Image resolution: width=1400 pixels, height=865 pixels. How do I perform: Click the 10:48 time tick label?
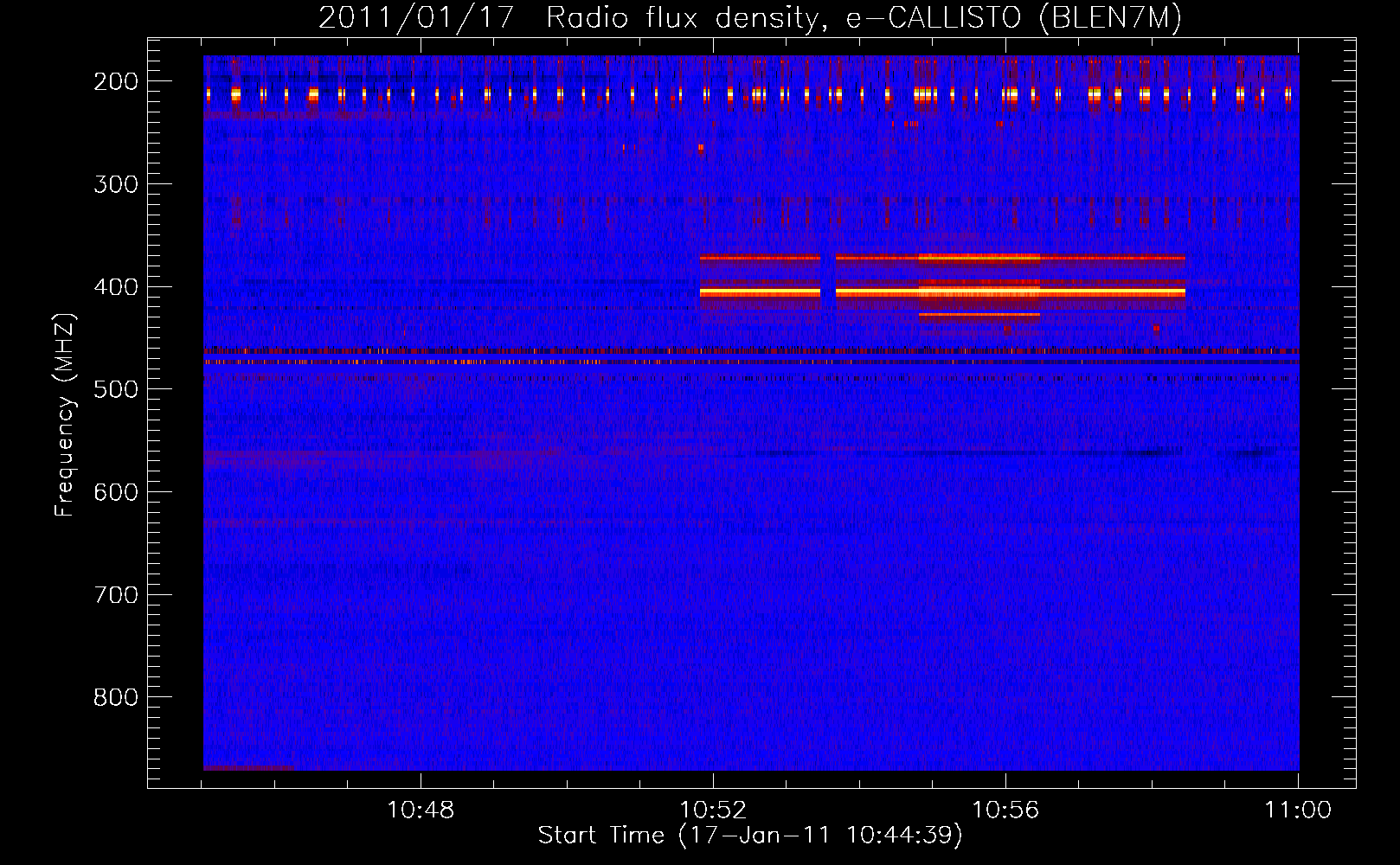click(421, 811)
